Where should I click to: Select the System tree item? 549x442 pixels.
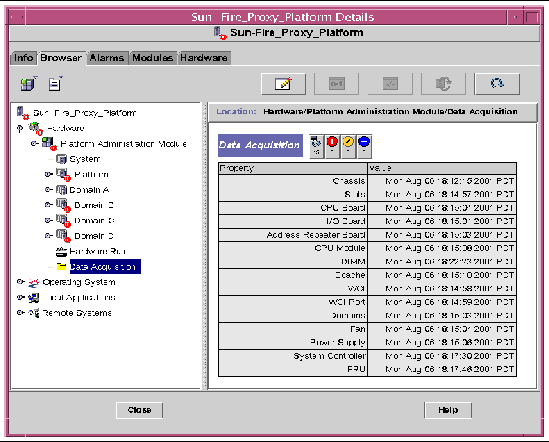[x=85, y=159]
